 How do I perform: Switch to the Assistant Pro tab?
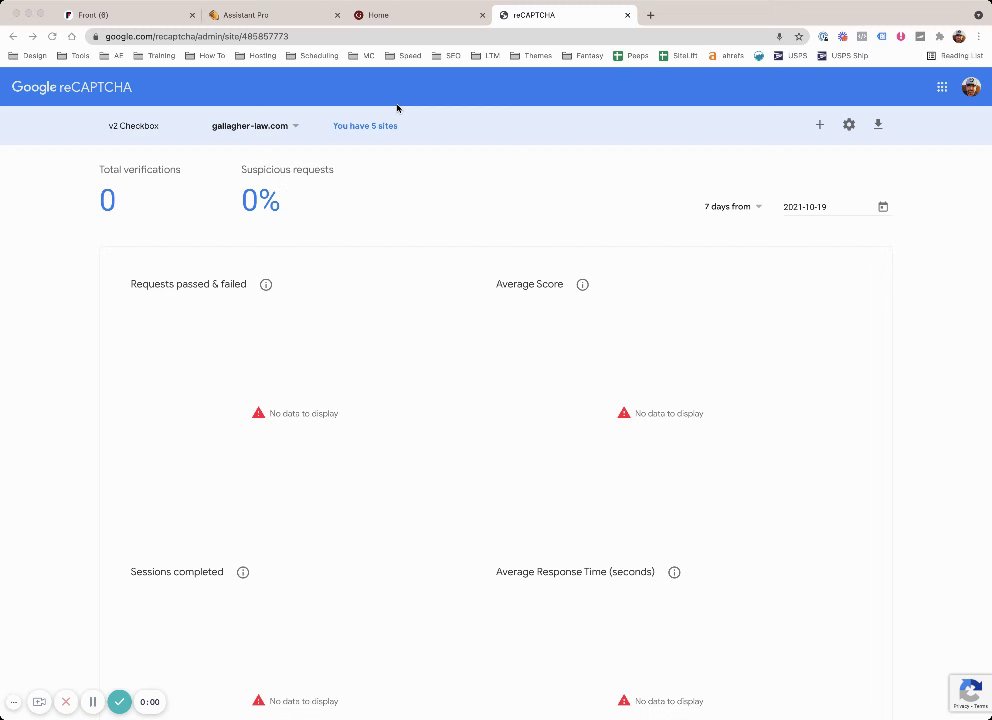coord(273,15)
